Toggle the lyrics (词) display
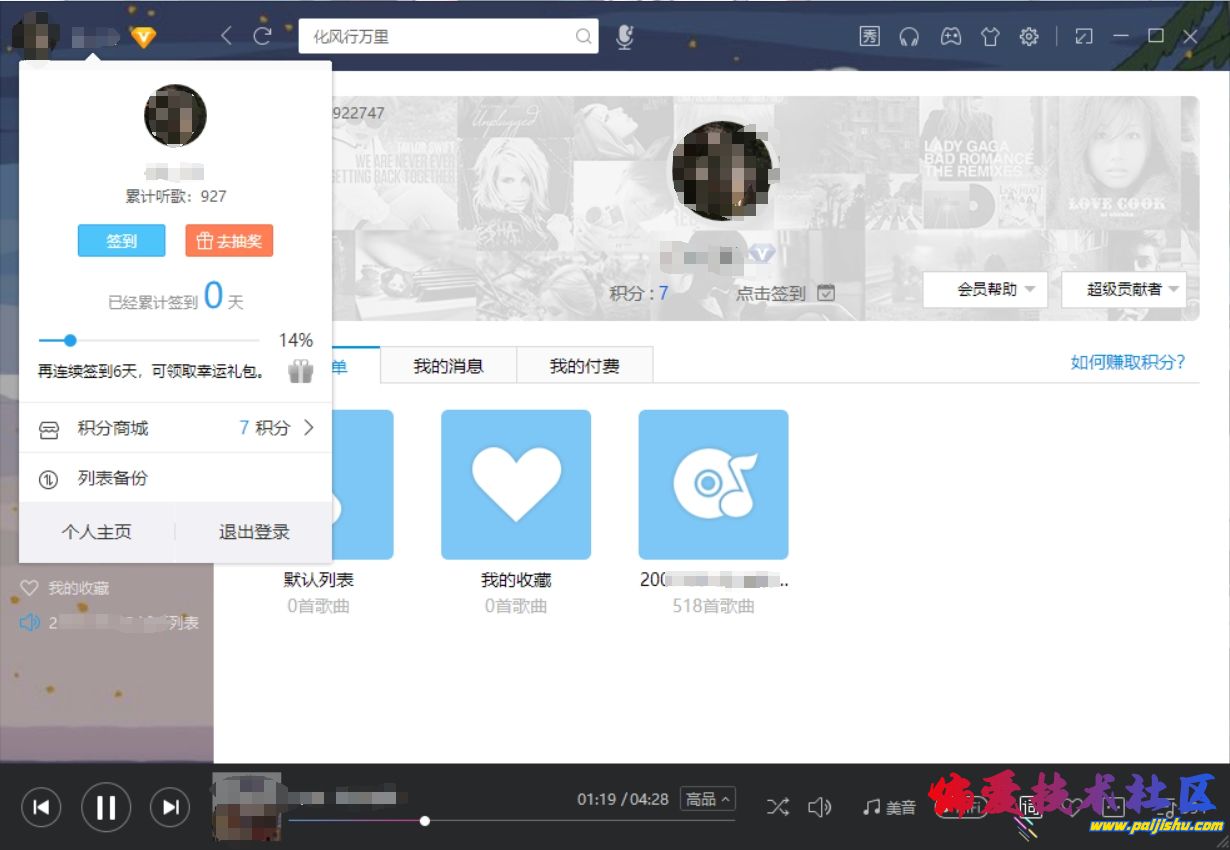This screenshot has height=850, width=1230. [x=1031, y=807]
